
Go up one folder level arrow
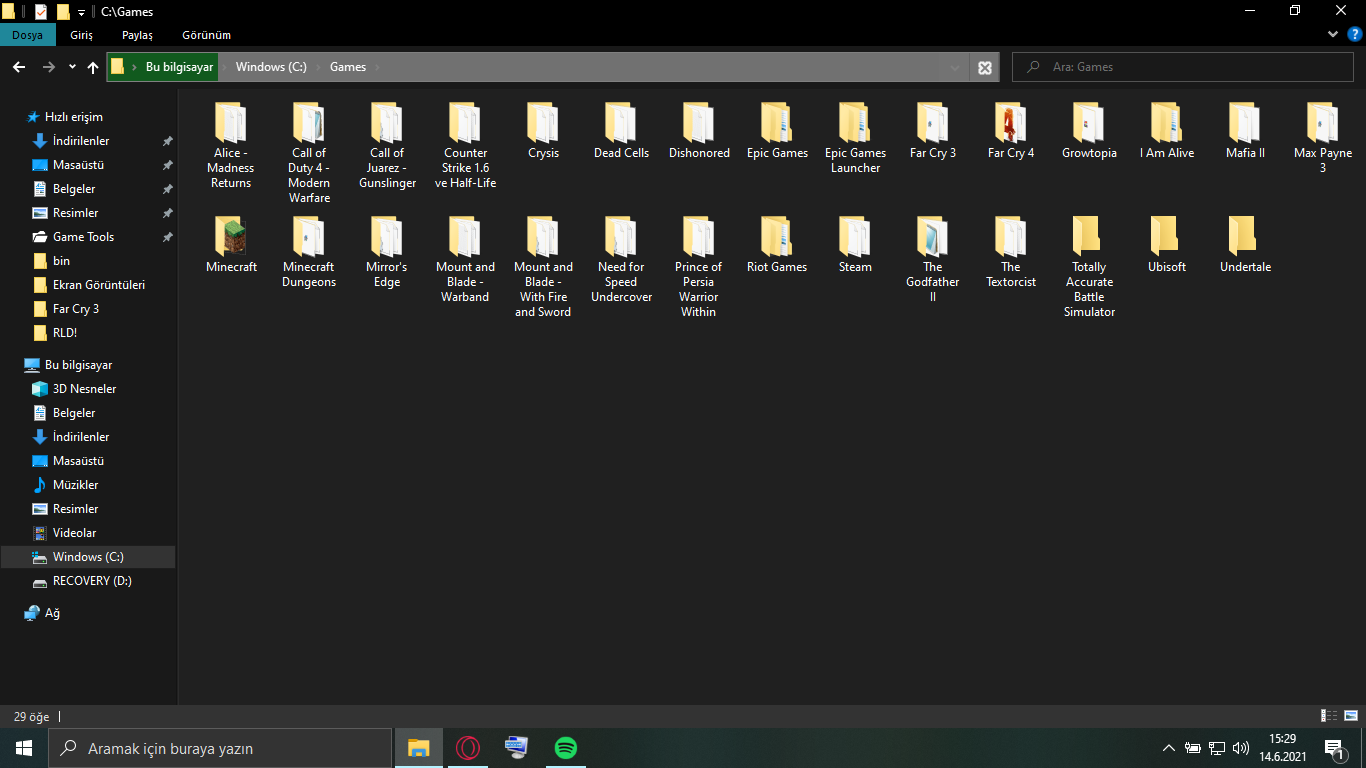(93, 67)
